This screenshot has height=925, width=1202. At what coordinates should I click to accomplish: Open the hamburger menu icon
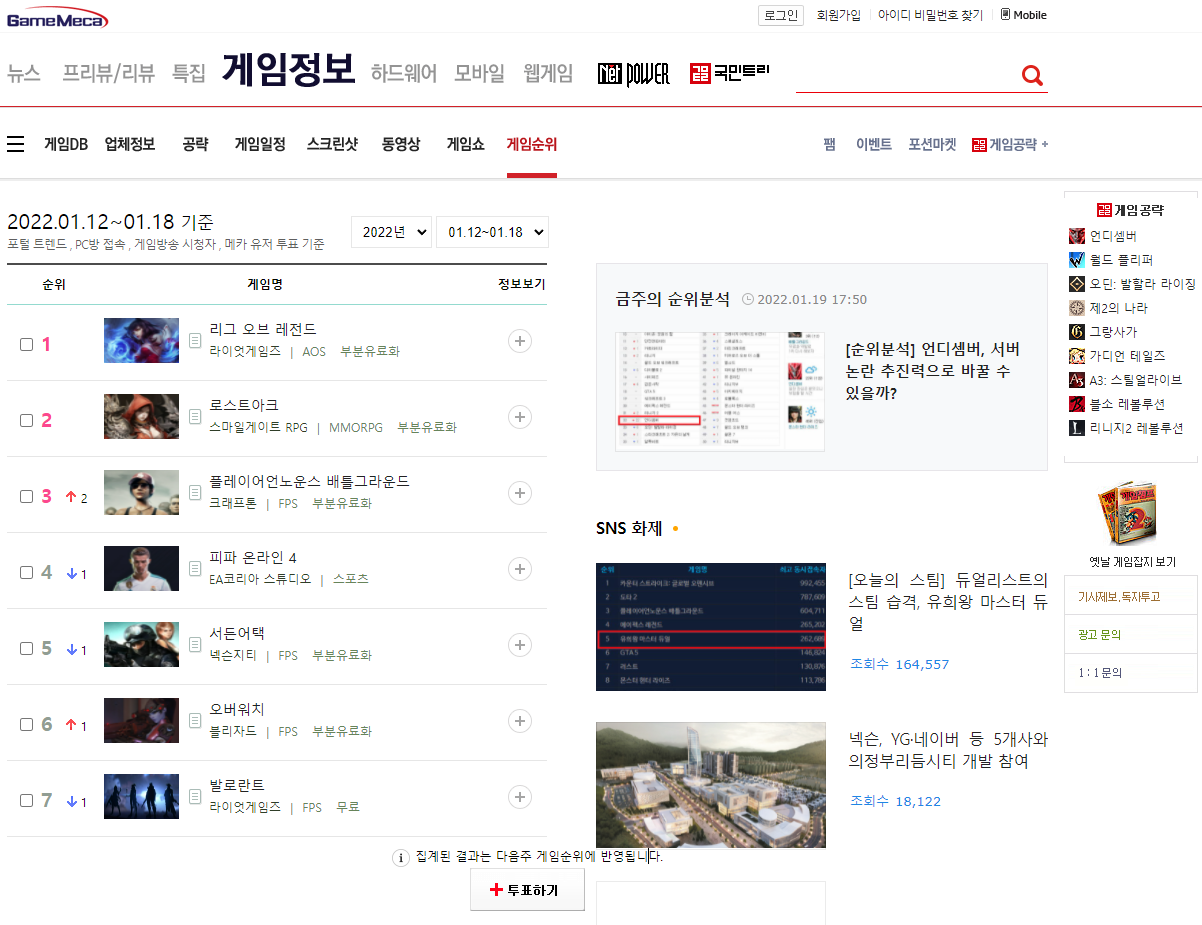tap(15, 145)
